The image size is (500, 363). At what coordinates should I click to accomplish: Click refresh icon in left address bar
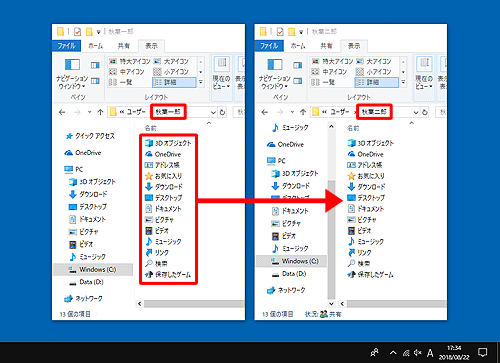[222, 112]
